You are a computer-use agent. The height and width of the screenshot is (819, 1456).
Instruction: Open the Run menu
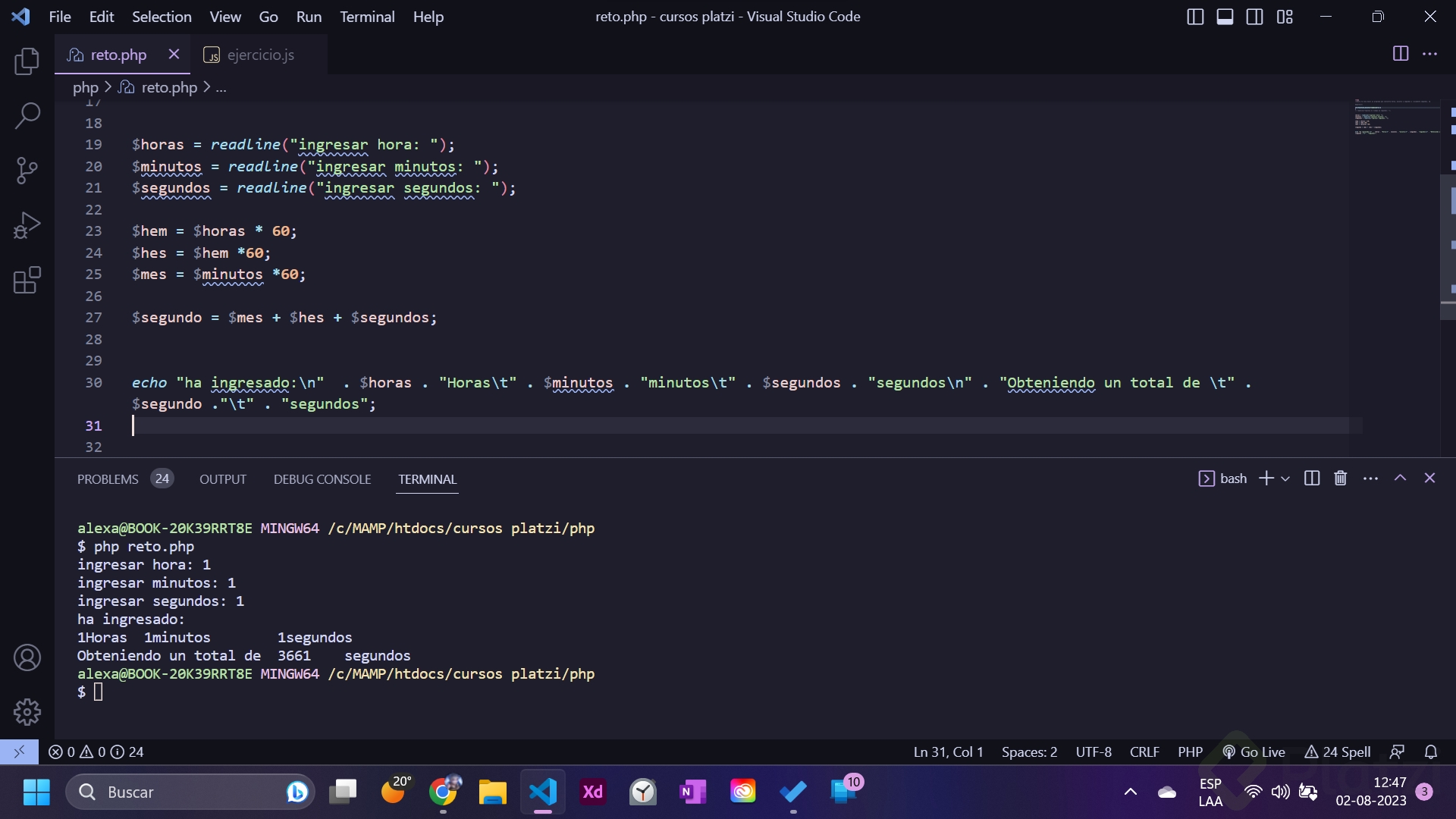coord(309,17)
